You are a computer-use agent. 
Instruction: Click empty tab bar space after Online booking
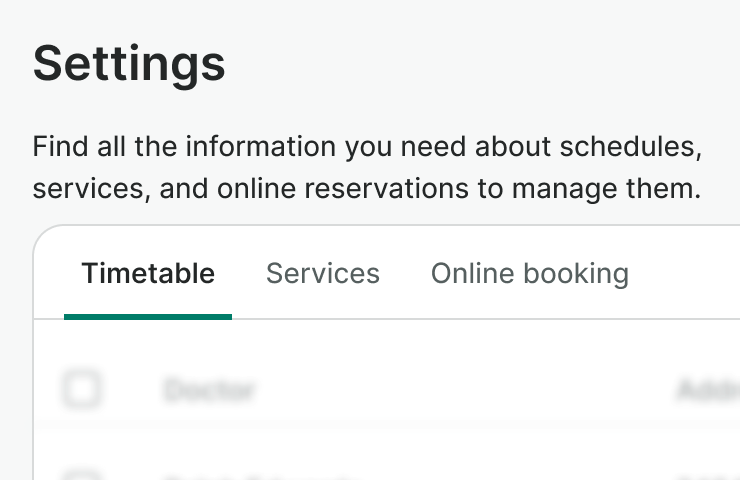(690, 274)
